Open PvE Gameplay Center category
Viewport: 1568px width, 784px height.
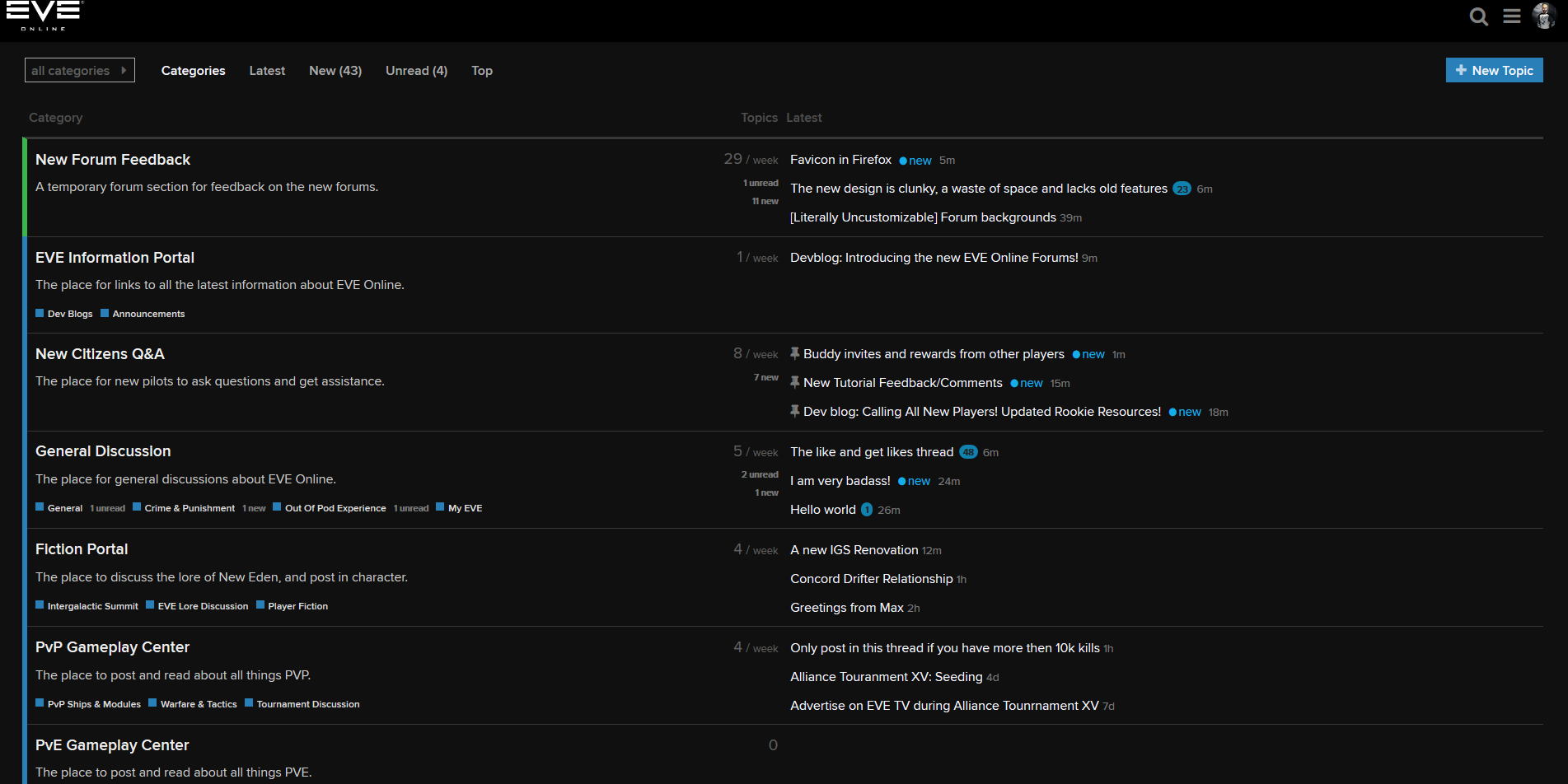point(112,745)
